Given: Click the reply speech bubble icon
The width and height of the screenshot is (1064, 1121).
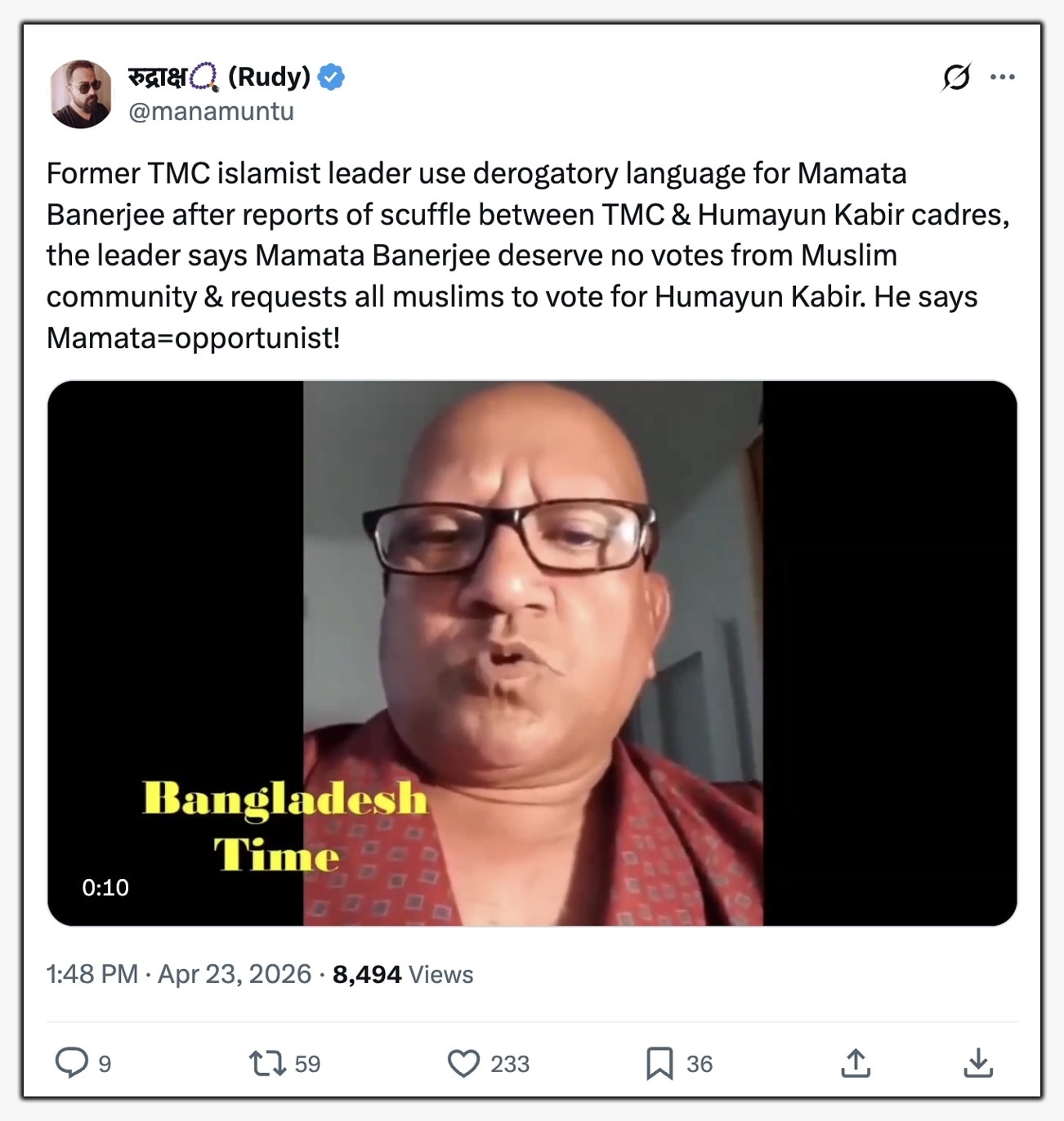Looking at the screenshot, I should [71, 1063].
